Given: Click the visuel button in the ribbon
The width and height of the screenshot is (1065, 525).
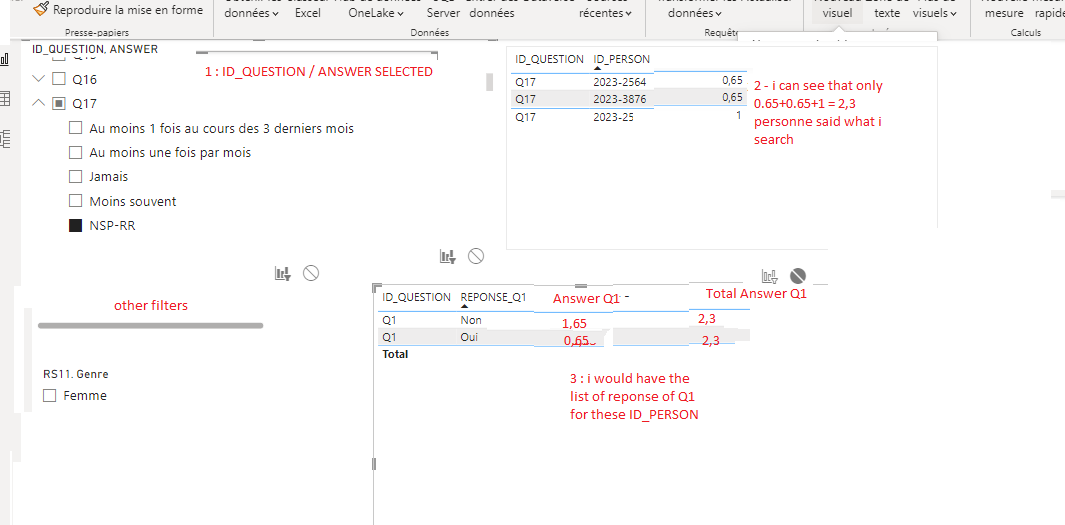Looking at the screenshot, I should [x=837, y=13].
